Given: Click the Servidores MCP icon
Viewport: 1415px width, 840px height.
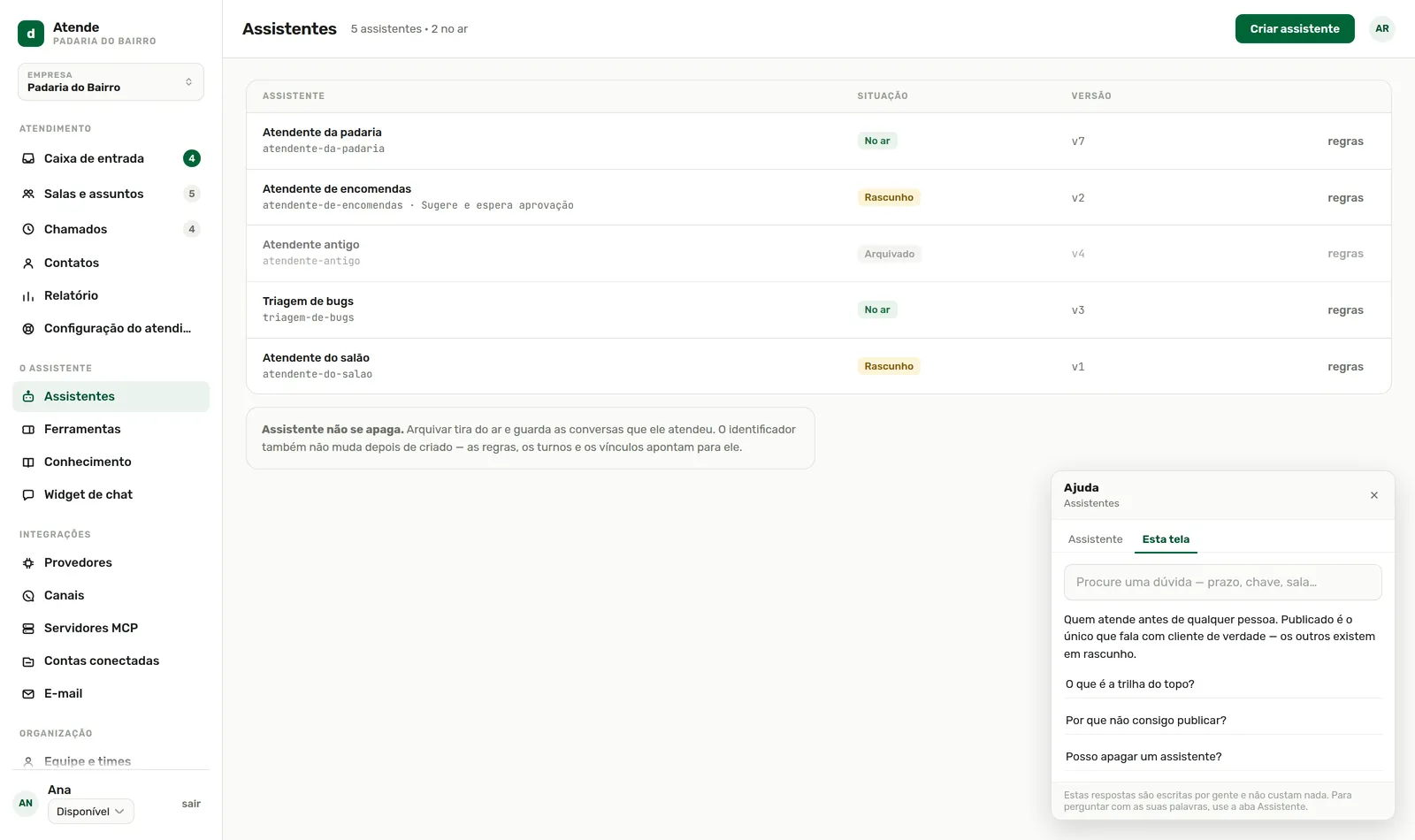Looking at the screenshot, I should coord(28,628).
